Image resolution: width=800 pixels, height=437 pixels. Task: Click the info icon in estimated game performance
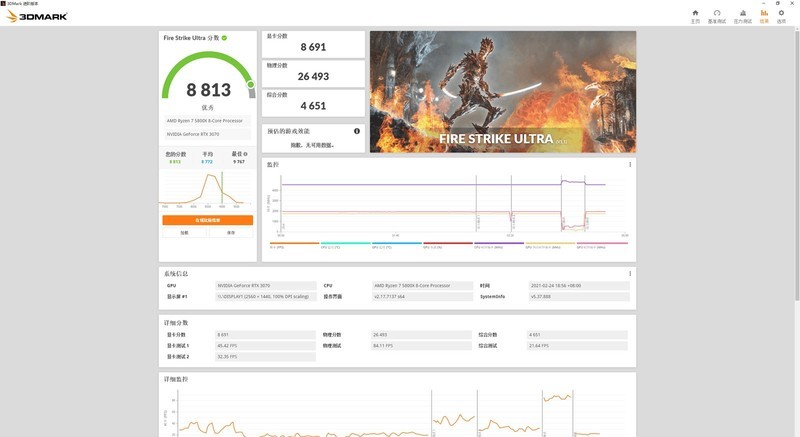click(x=357, y=131)
